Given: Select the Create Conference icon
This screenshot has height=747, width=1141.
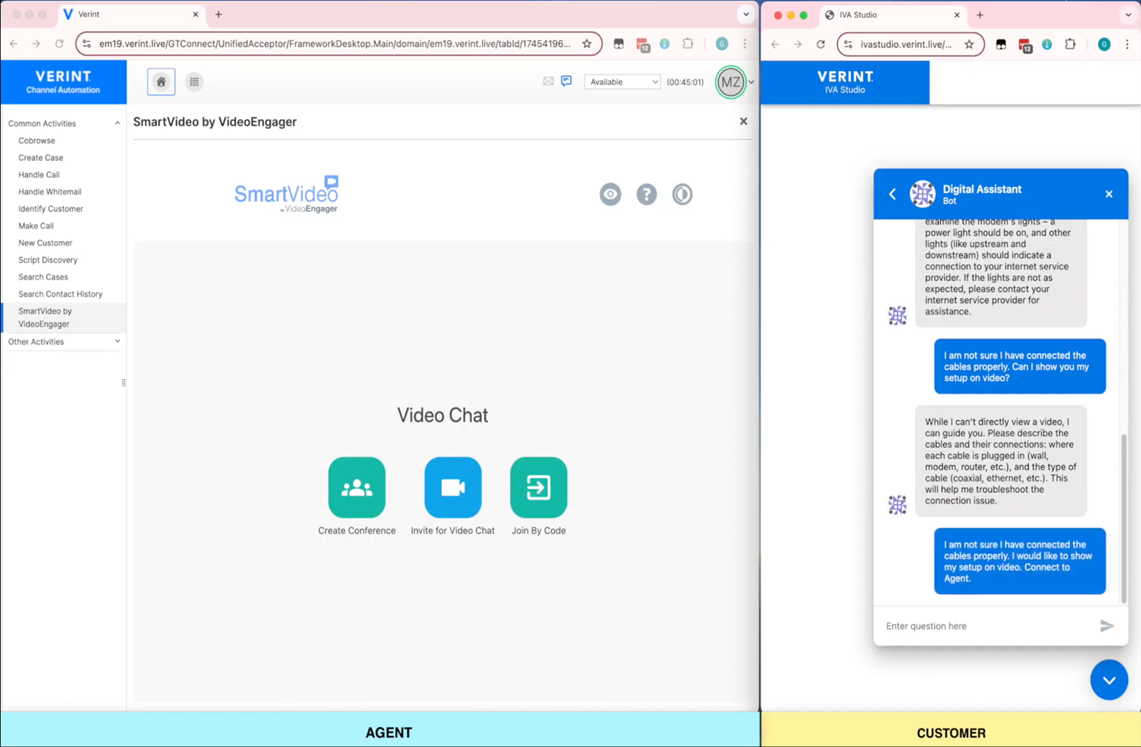Looking at the screenshot, I should coord(356,487).
